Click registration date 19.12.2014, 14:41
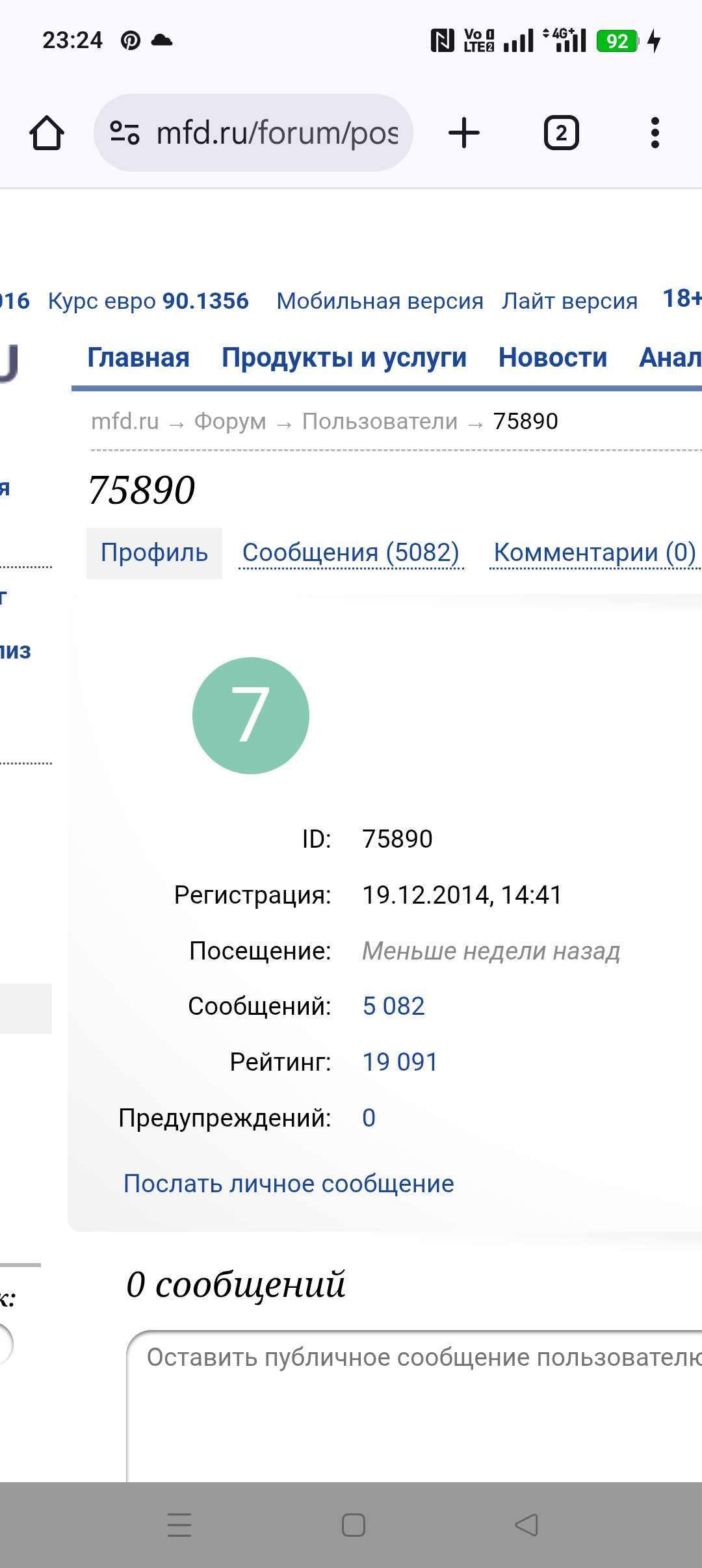This screenshot has width=702, height=1568. pyautogui.click(x=462, y=895)
